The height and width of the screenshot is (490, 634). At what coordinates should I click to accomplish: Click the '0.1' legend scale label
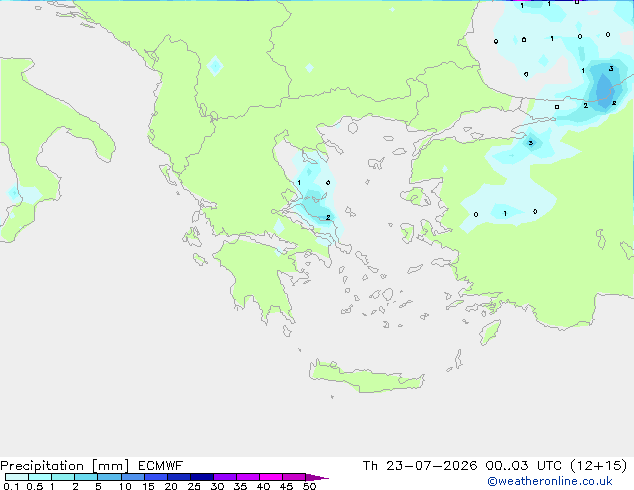click(x=11, y=486)
